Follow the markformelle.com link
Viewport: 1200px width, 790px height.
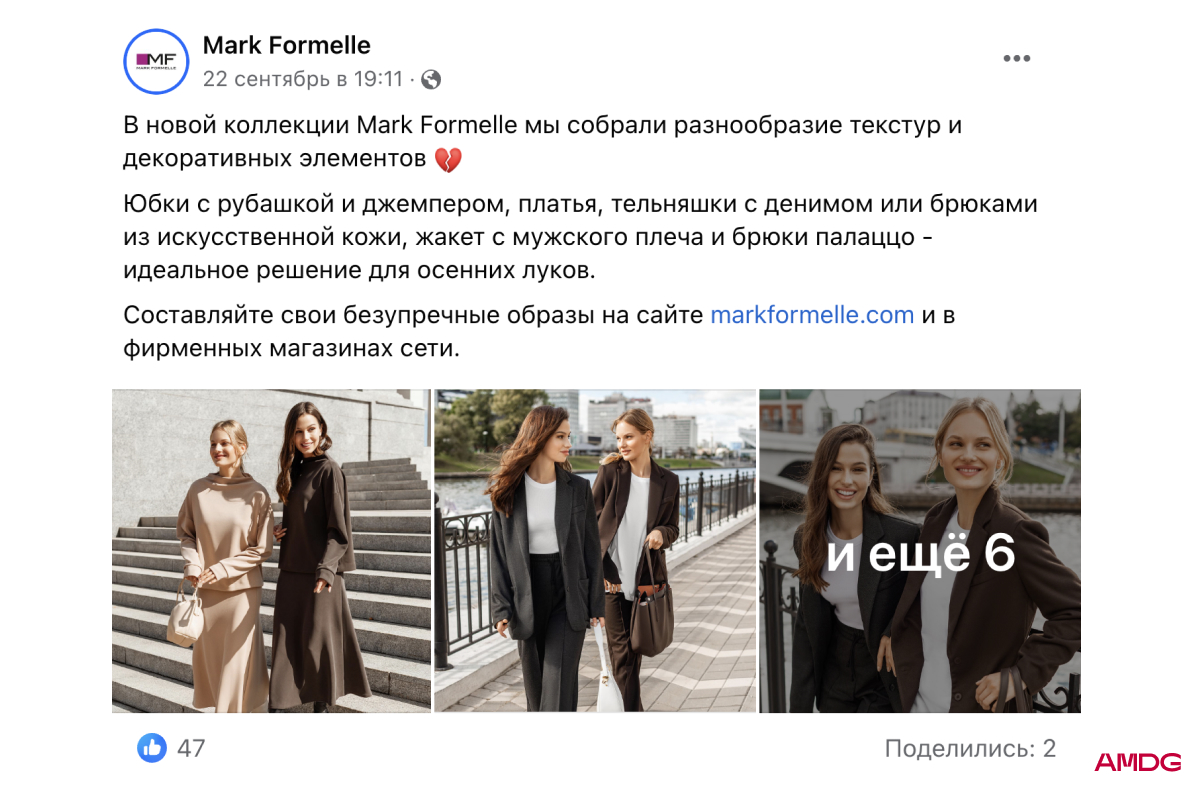click(x=812, y=315)
